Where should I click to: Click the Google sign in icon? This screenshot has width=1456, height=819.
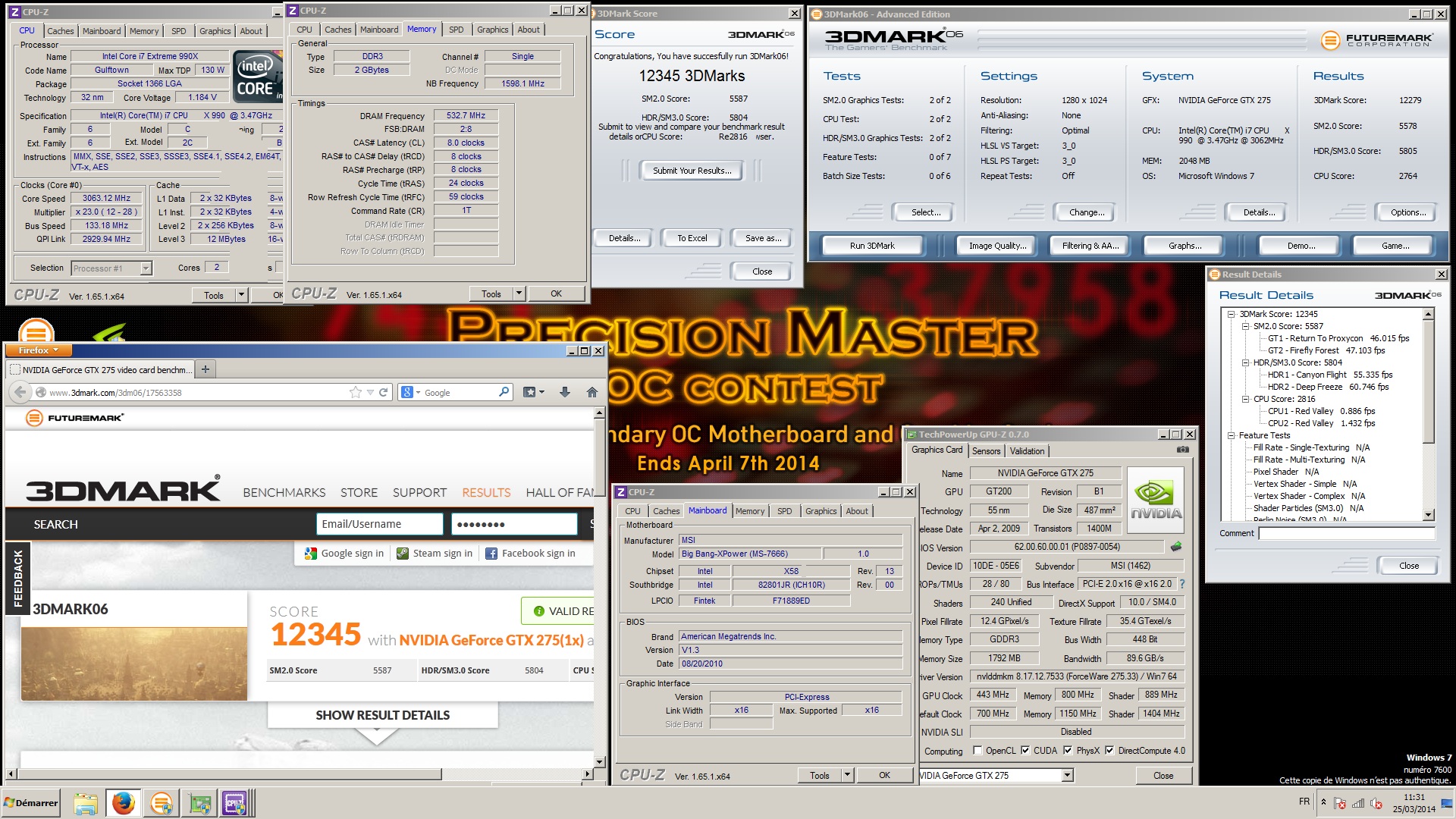tap(311, 554)
